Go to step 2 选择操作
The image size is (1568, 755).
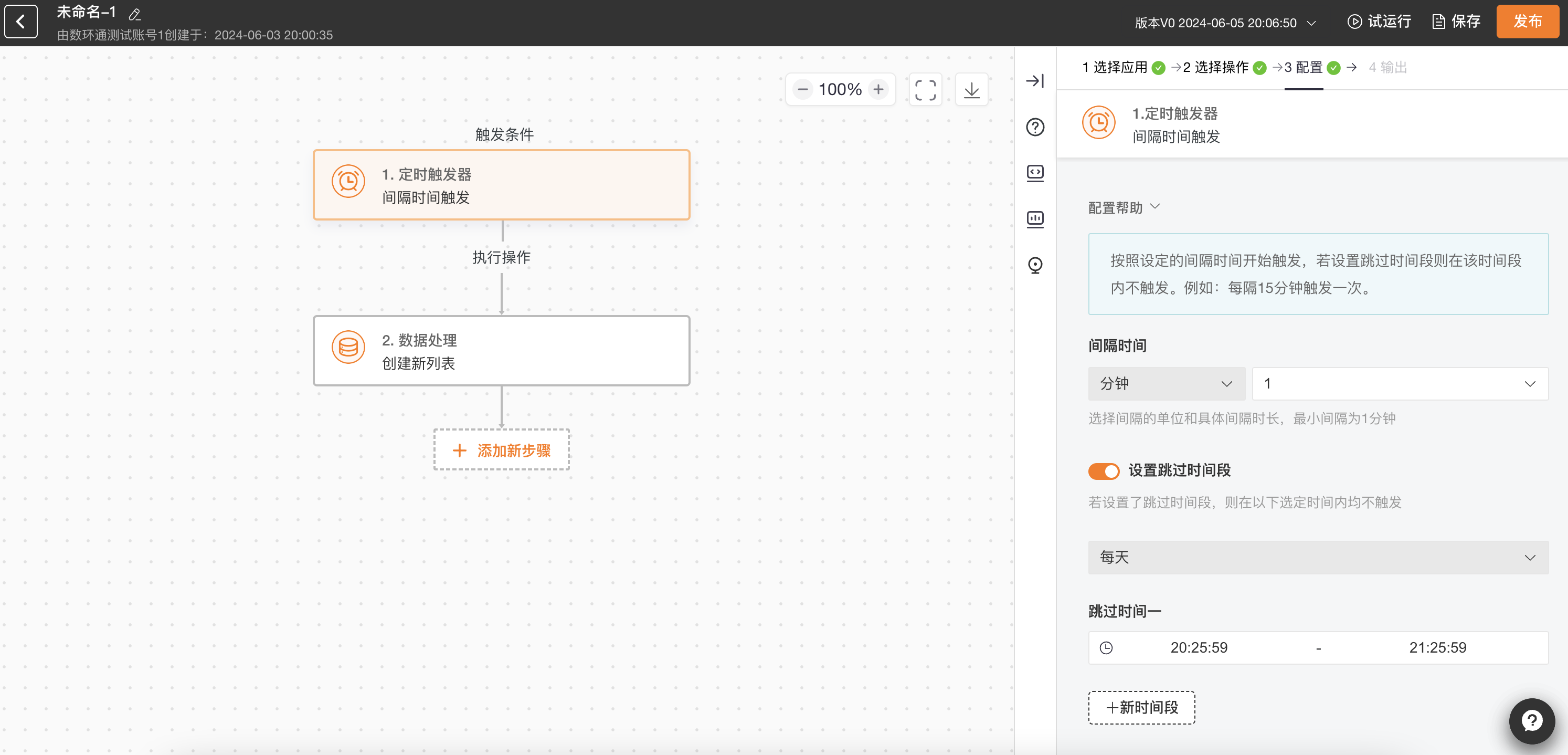coord(1224,67)
